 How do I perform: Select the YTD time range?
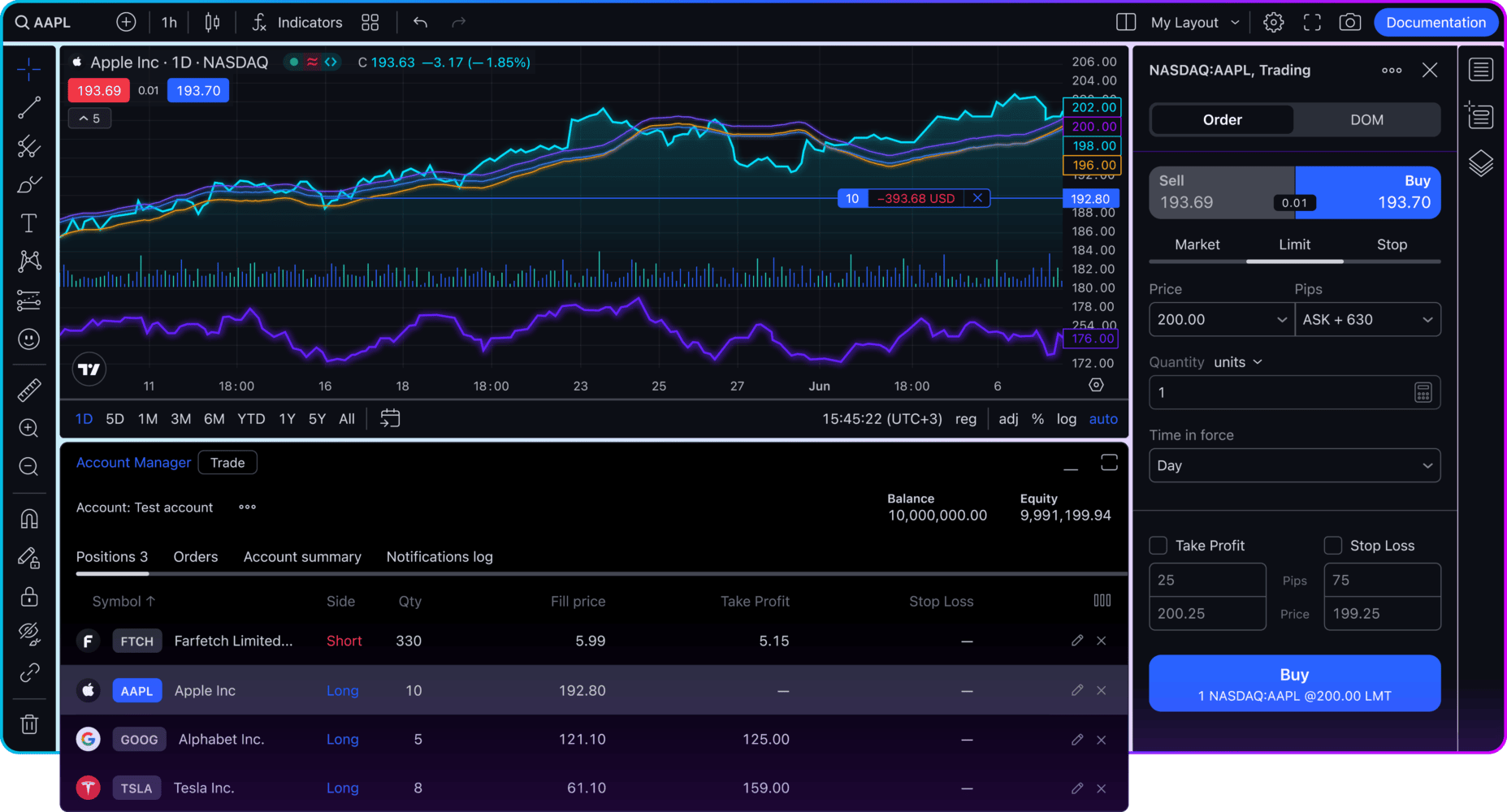pos(251,419)
